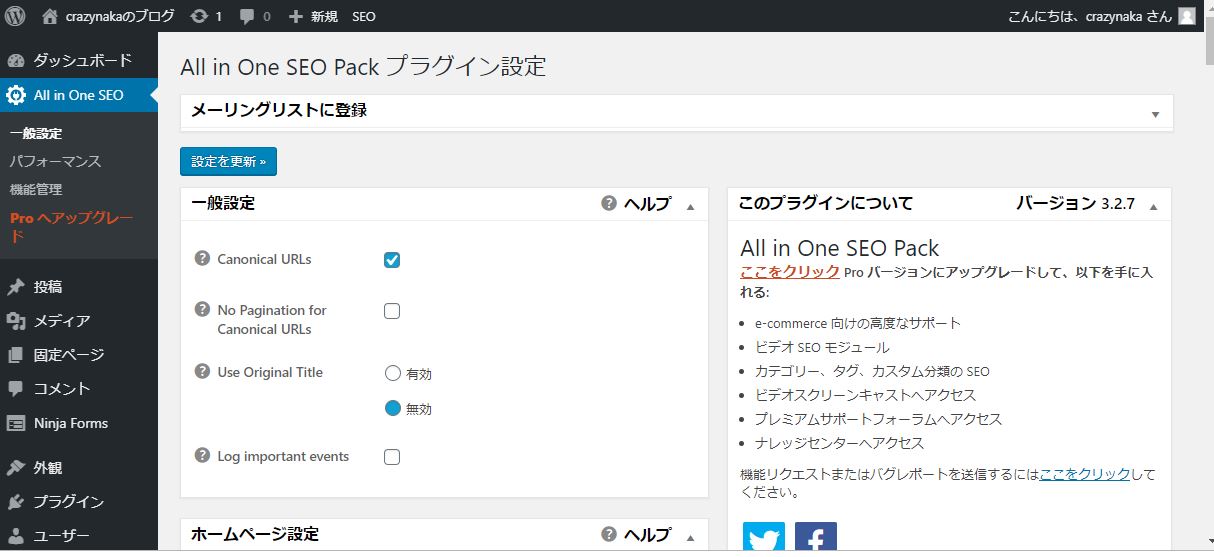Enable No Pagination for Canonical URLs
The width and height of the screenshot is (1214, 557).
pyautogui.click(x=392, y=311)
